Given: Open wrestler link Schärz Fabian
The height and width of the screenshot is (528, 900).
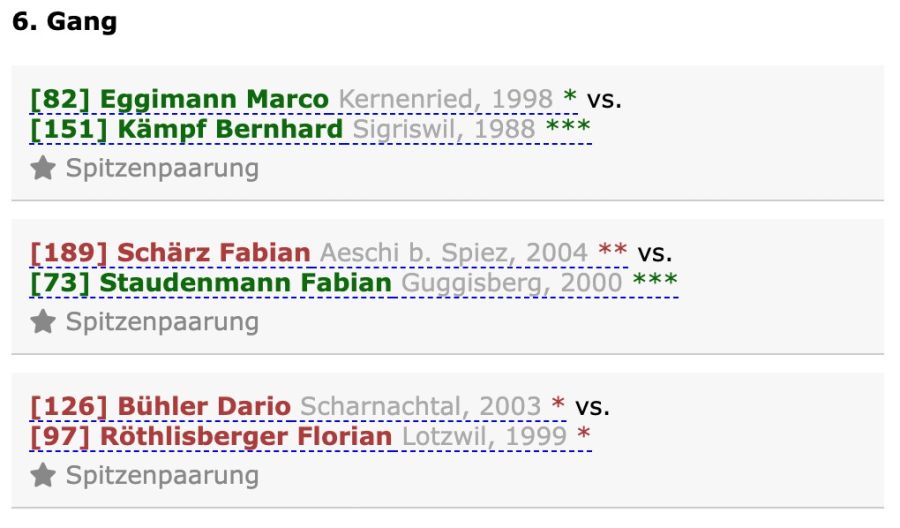Looking at the screenshot, I should click(170, 253).
